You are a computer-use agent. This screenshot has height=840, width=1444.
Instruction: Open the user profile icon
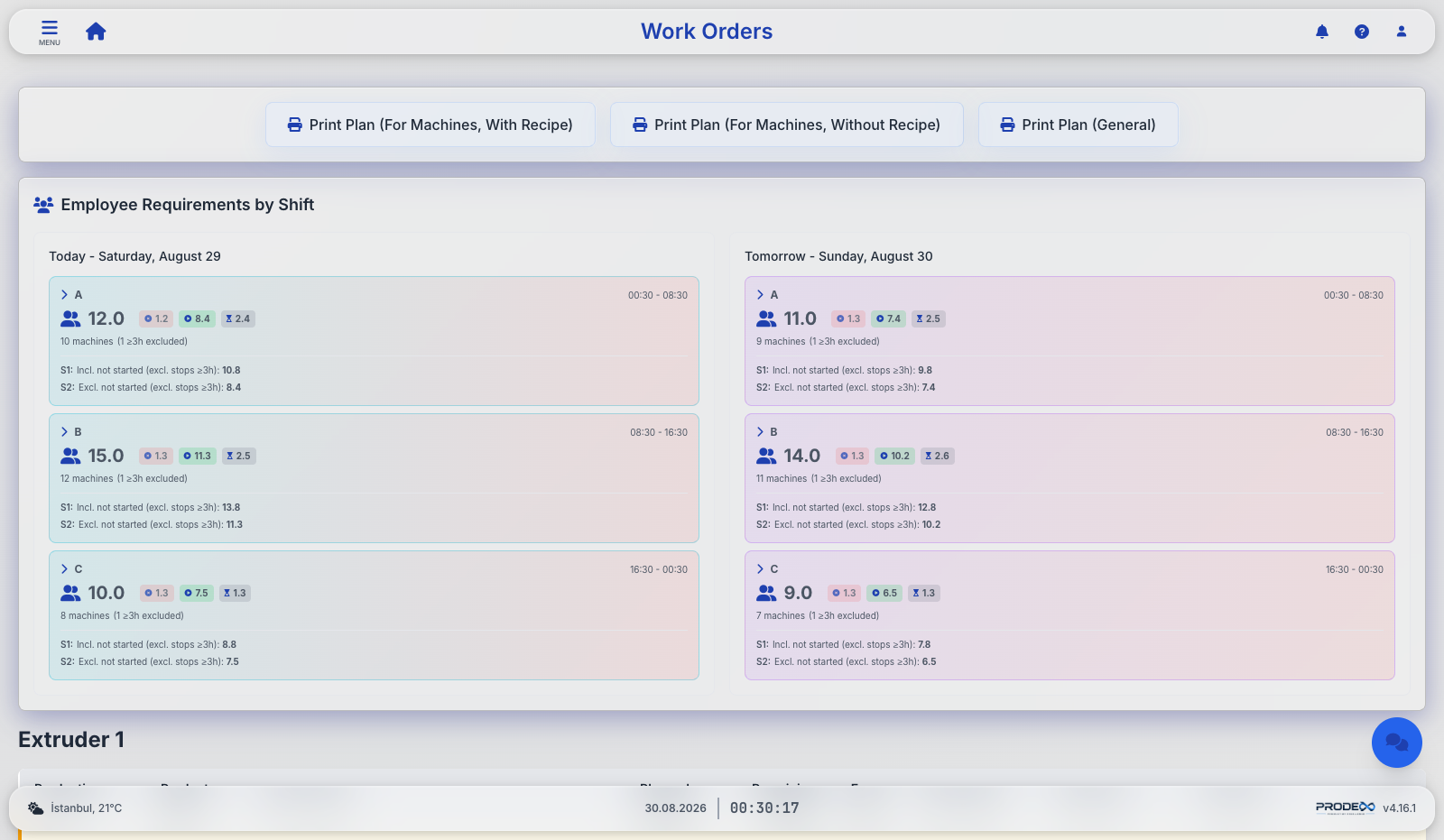coord(1402,32)
